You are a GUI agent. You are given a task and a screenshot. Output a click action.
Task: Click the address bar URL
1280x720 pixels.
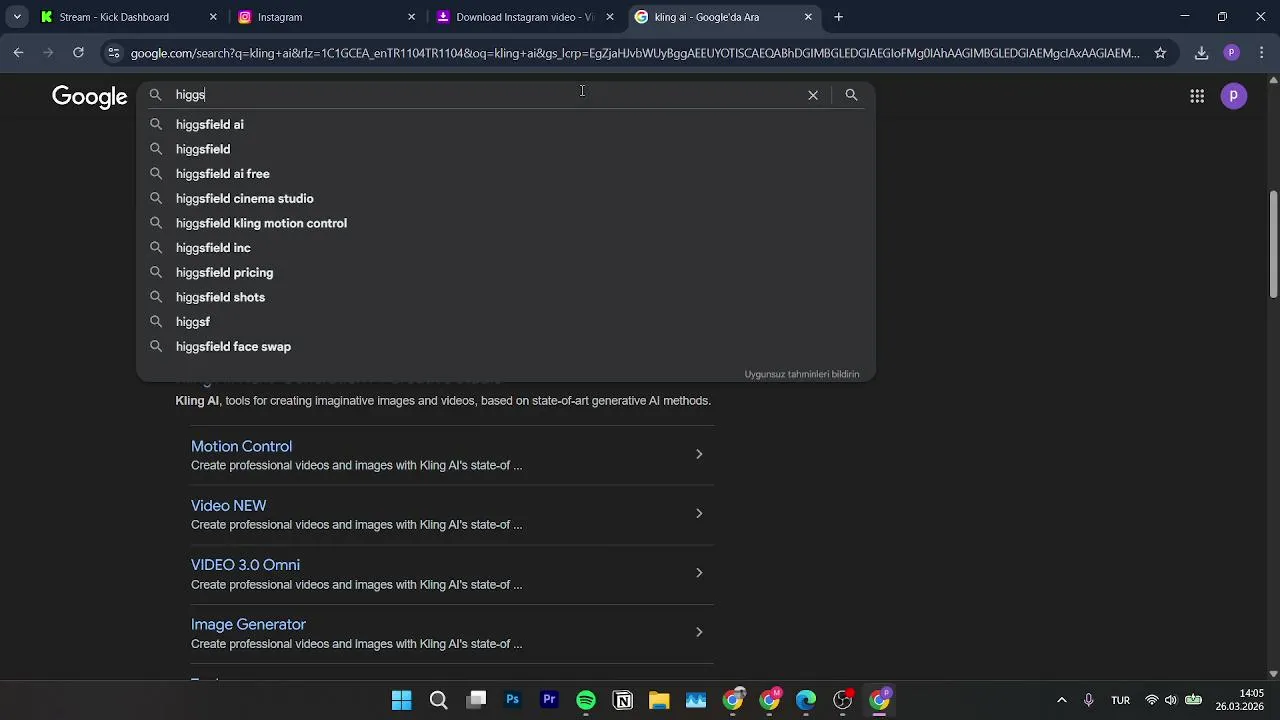pyautogui.click(x=635, y=53)
